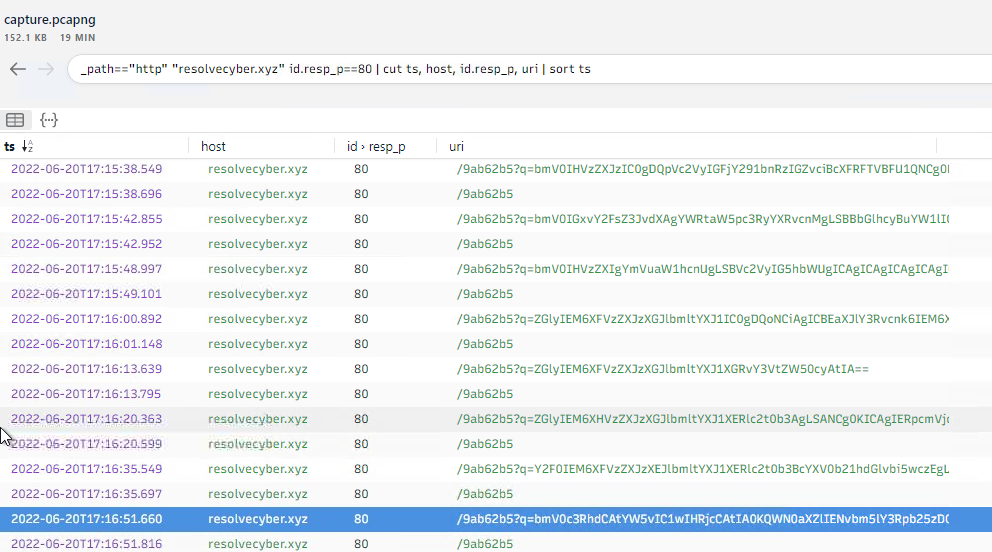This screenshot has width=992, height=552.
Task: Switch to table view icon
Action: pos(15,120)
